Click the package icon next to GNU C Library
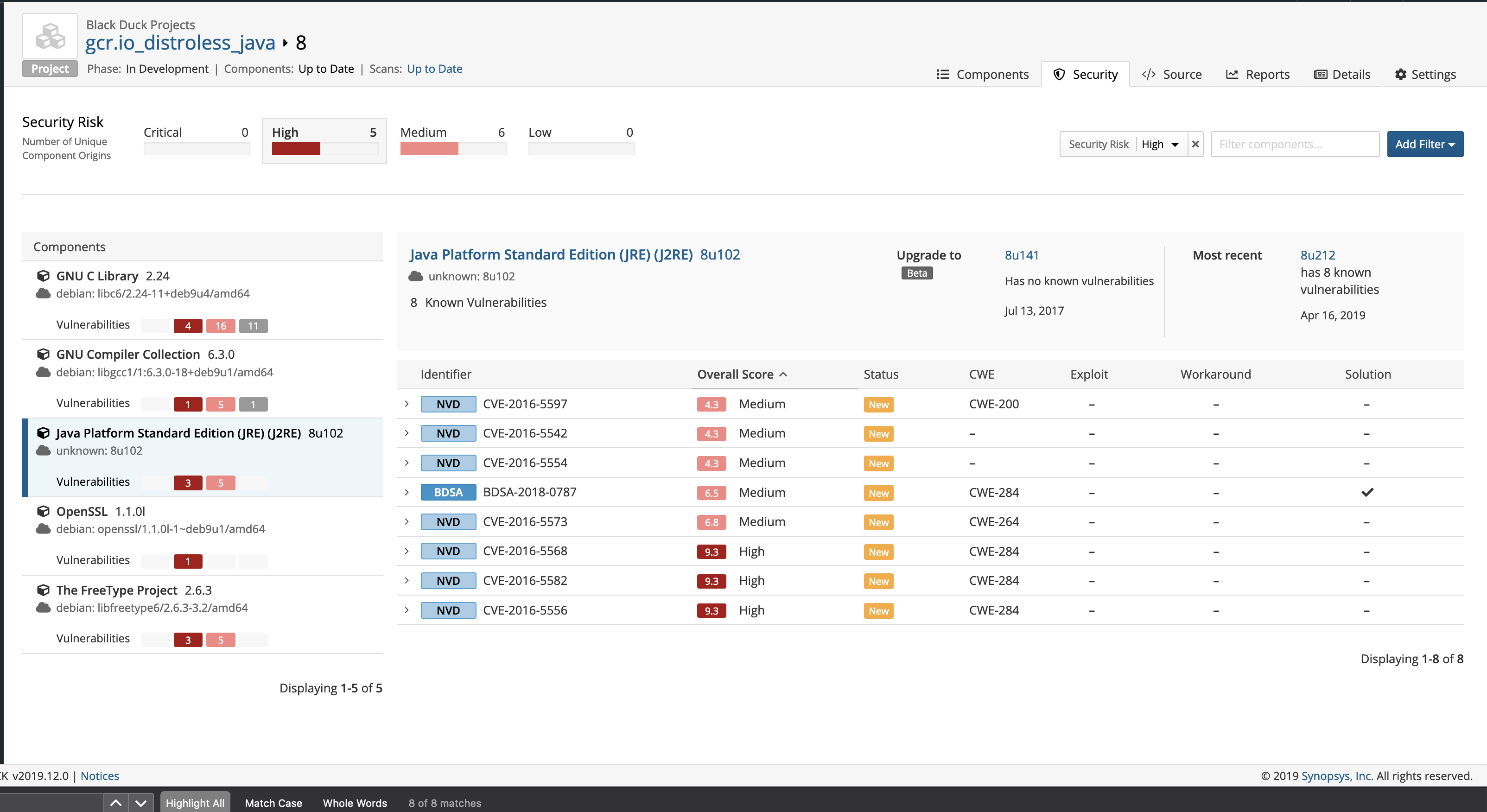The width and height of the screenshot is (1487, 812). (43, 275)
